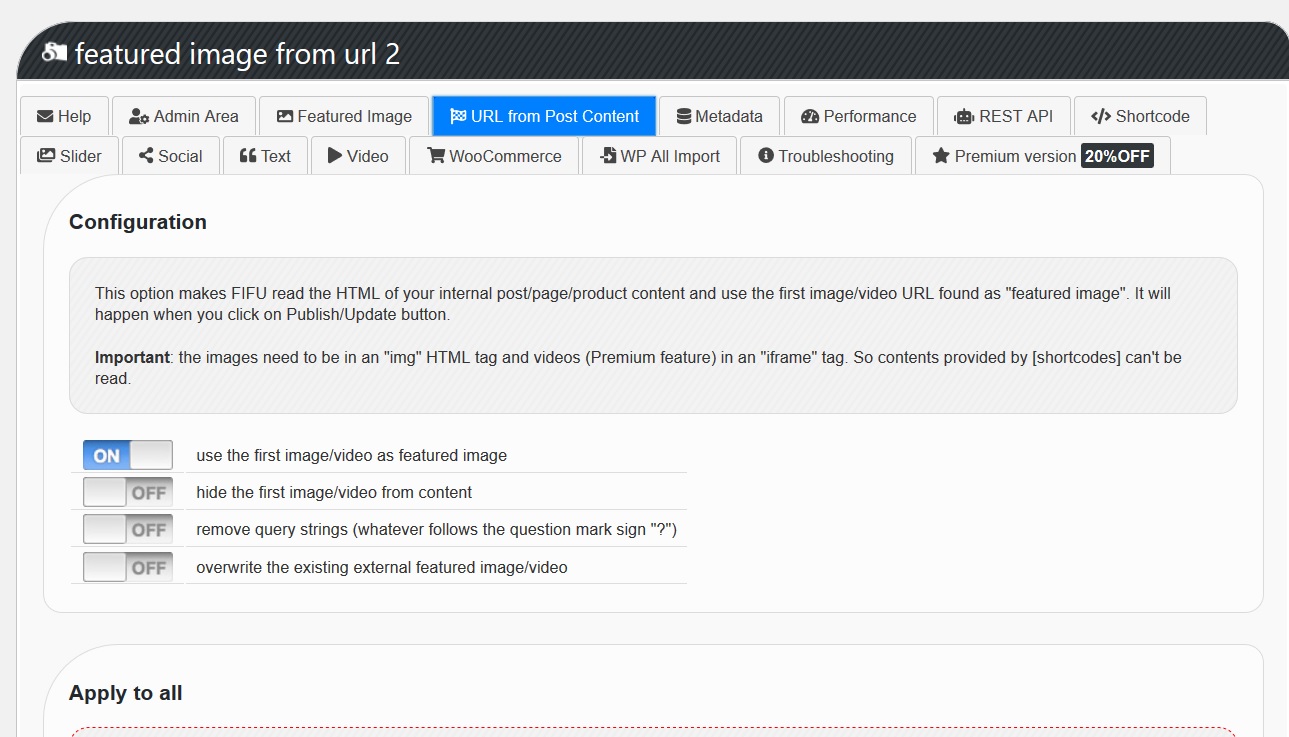The width and height of the screenshot is (1289, 737).
Task: Open the Video tab
Action: click(358, 156)
